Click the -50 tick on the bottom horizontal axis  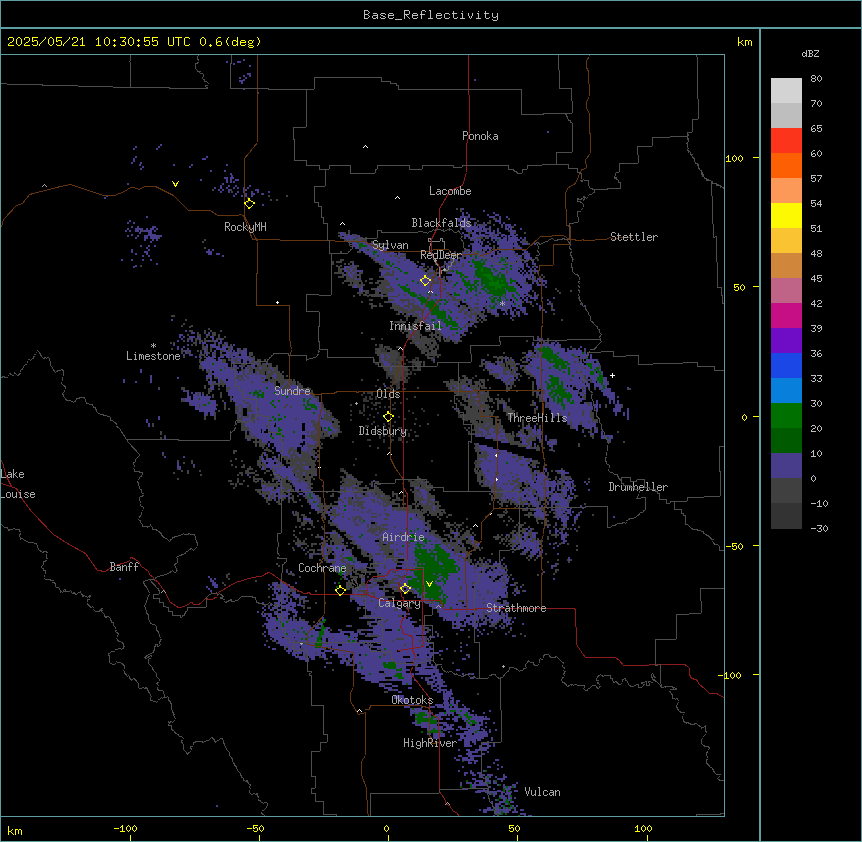255,828
